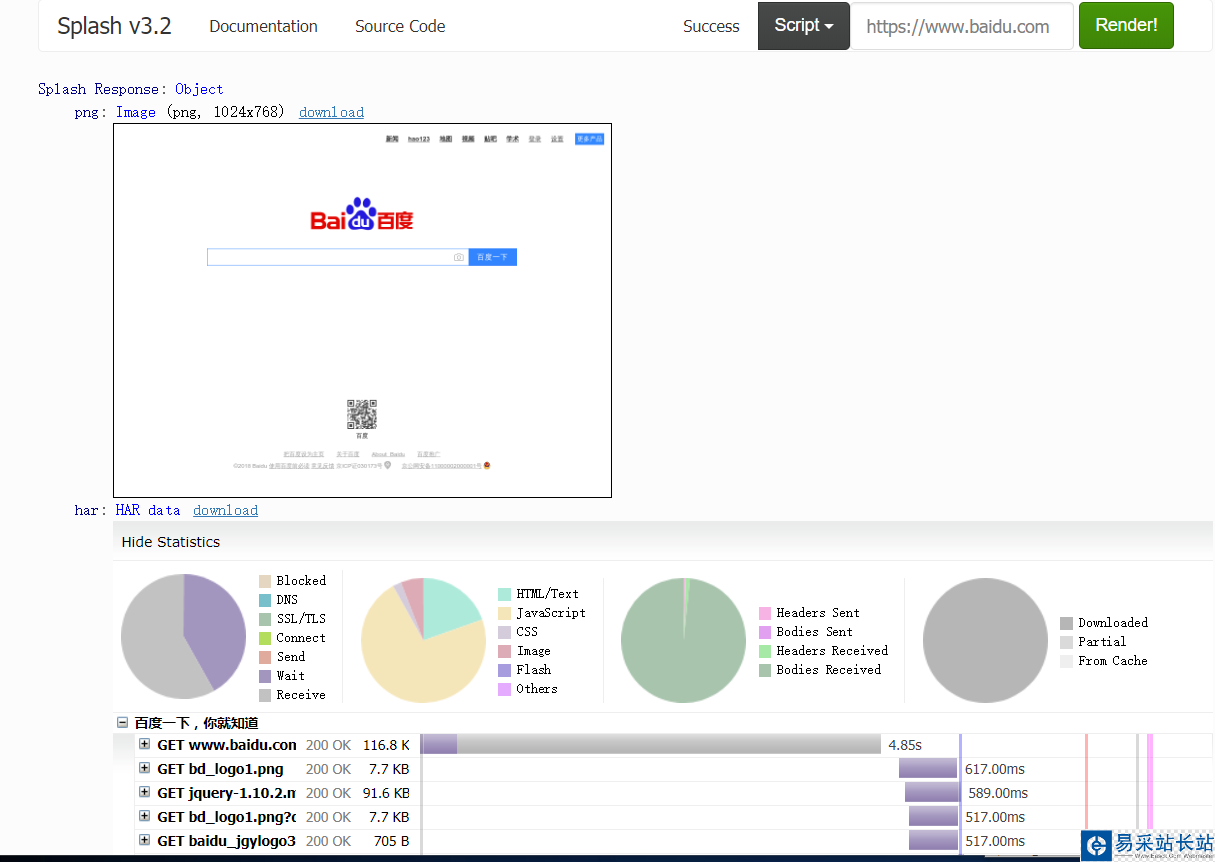The width and height of the screenshot is (1215, 862).
Task: Click the JavaScript legend color swatch
Action: (505, 613)
